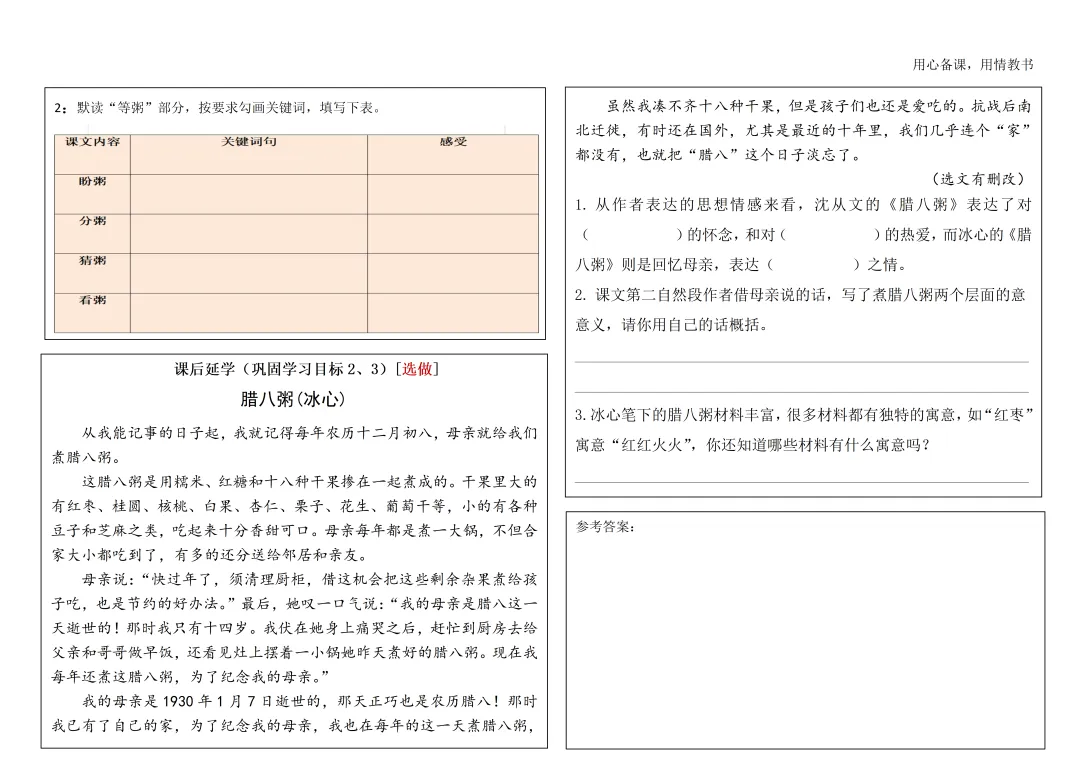Screen dimensions: 1080x764
Task: Click the empty 感受 cell for 猜粥
Action: [453, 273]
